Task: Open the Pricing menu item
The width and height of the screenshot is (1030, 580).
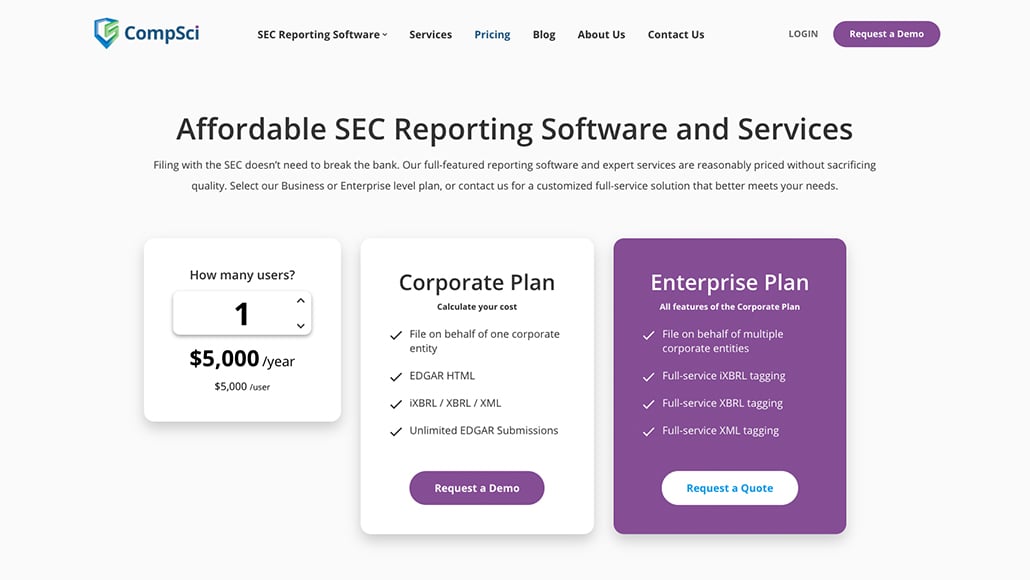Action: pos(492,34)
